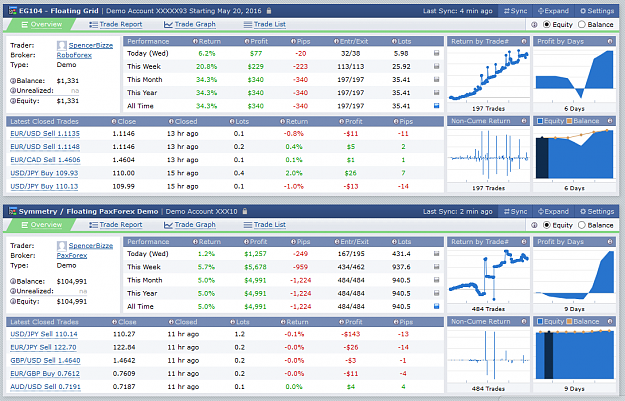
Task: Open the RoboForex broker link
Action: click(74, 55)
